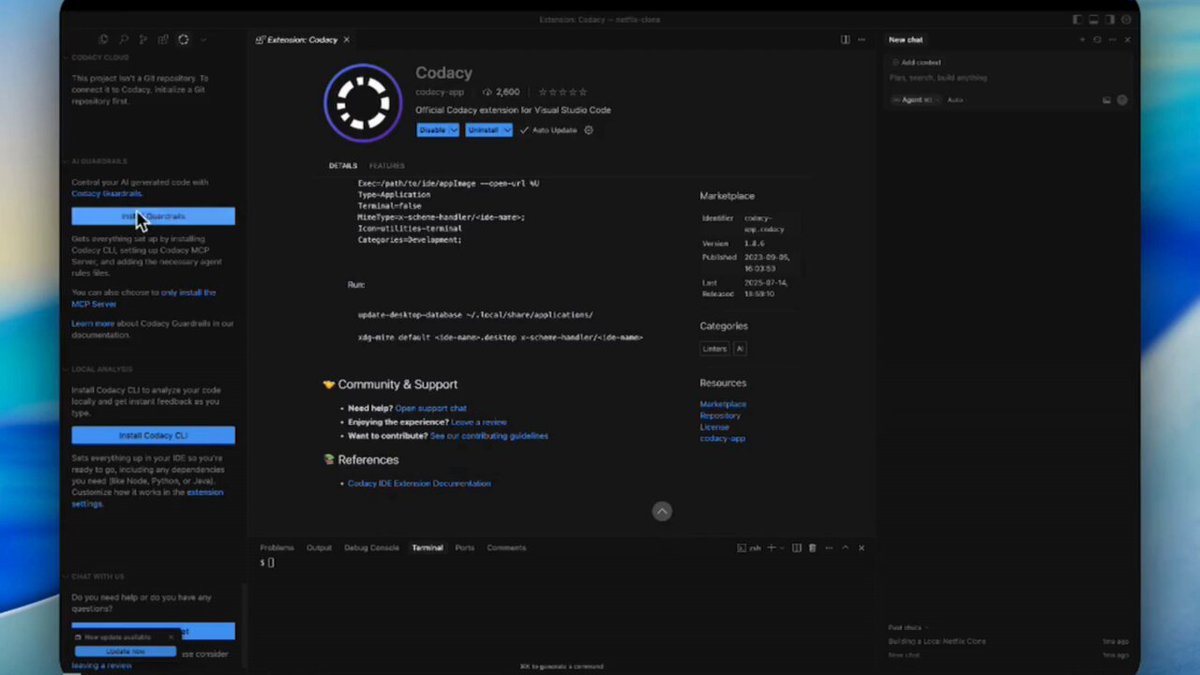Open the Leave a review link
Image resolution: width=1200 pixels, height=675 pixels.
click(479, 422)
